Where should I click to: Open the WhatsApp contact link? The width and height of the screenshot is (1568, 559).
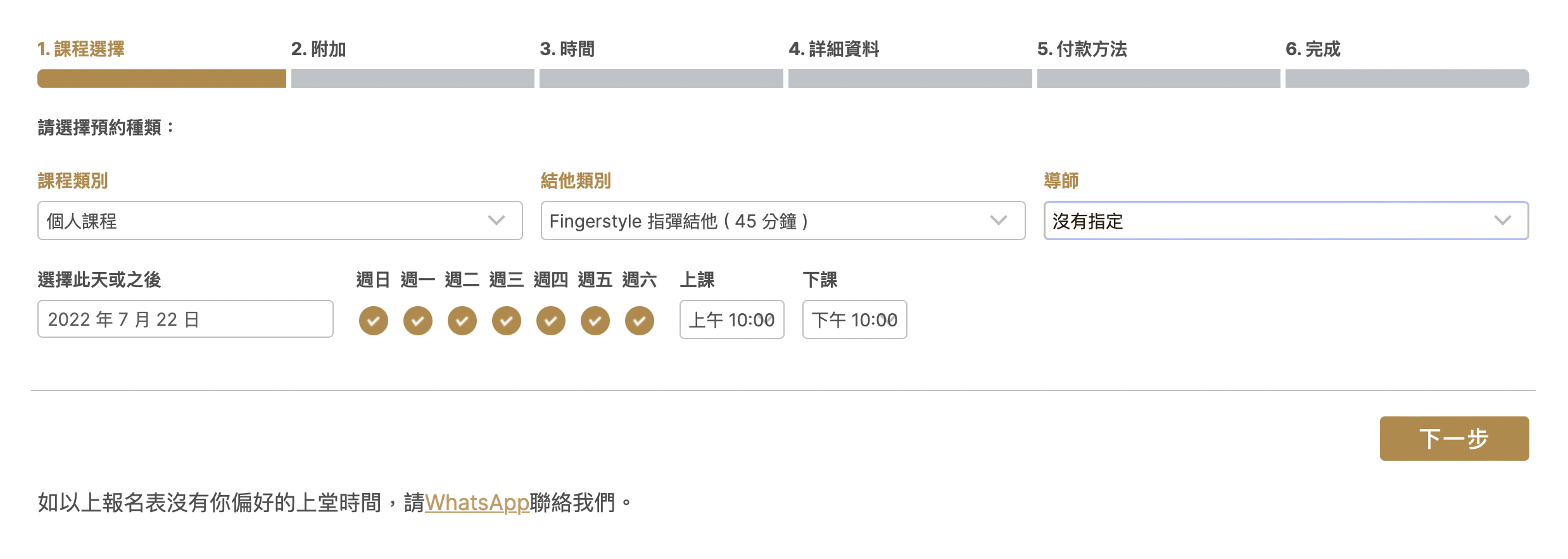[x=477, y=503]
